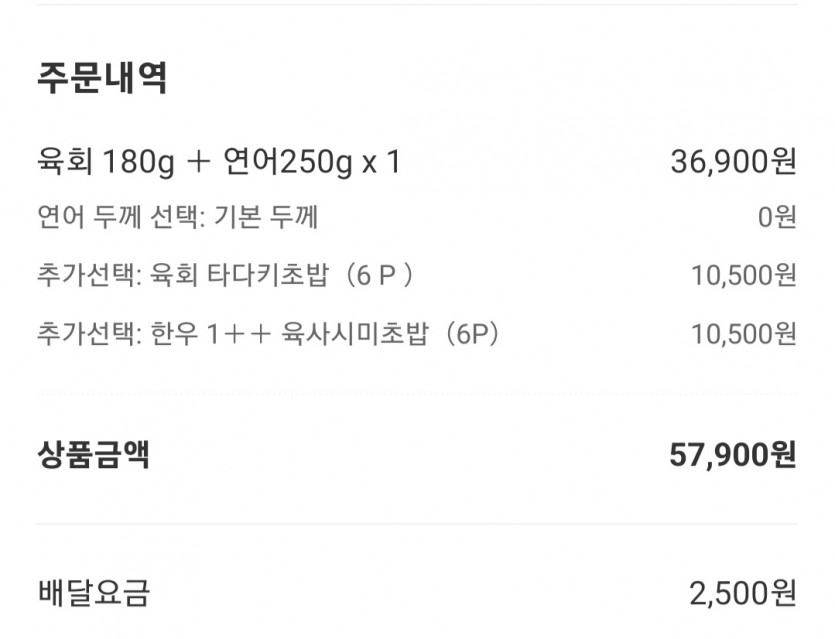The width and height of the screenshot is (835, 639).
Task: Tap the 추가선택 prefix on the 한우 line
Action: pyautogui.click(x=89, y=334)
